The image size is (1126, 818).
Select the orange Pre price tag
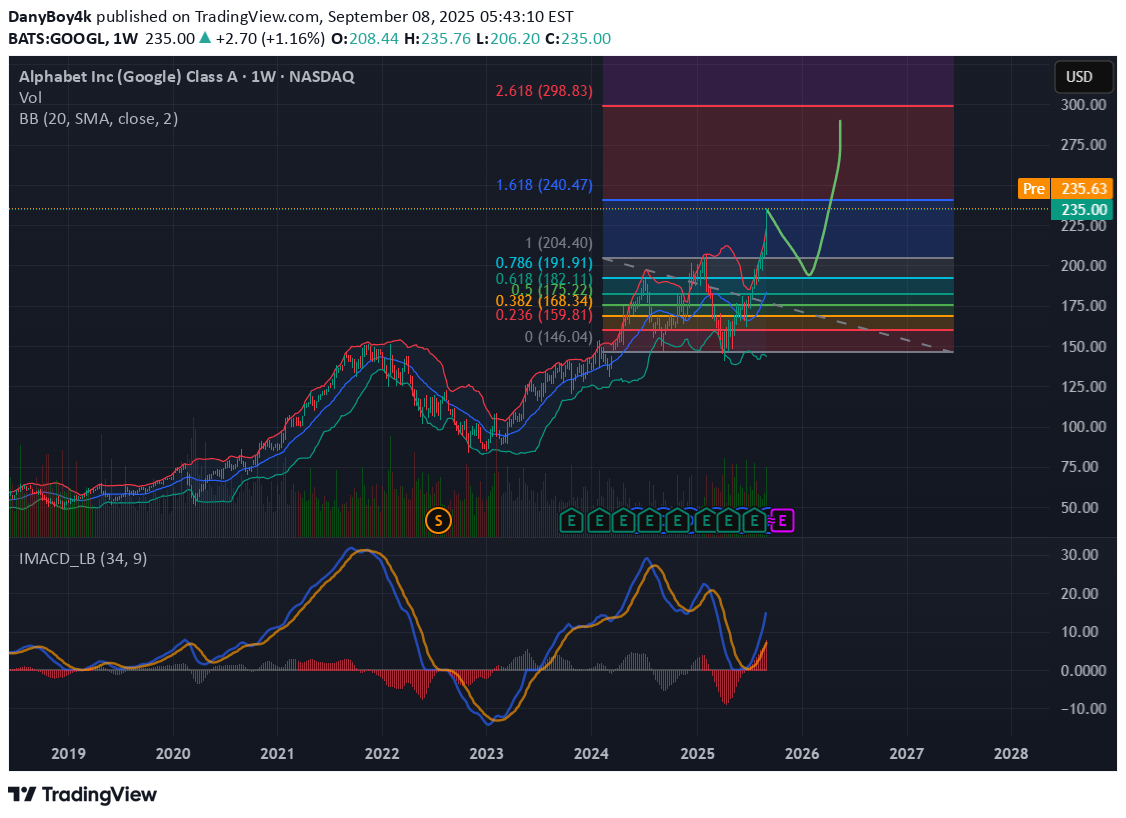pos(1033,188)
